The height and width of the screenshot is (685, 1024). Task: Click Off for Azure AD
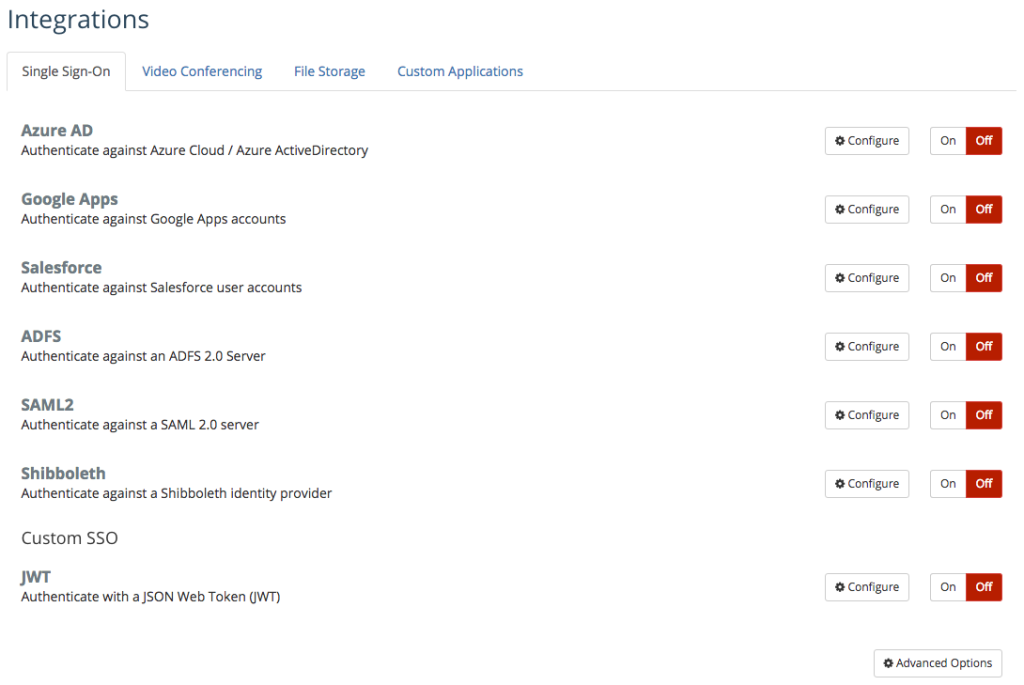click(984, 141)
